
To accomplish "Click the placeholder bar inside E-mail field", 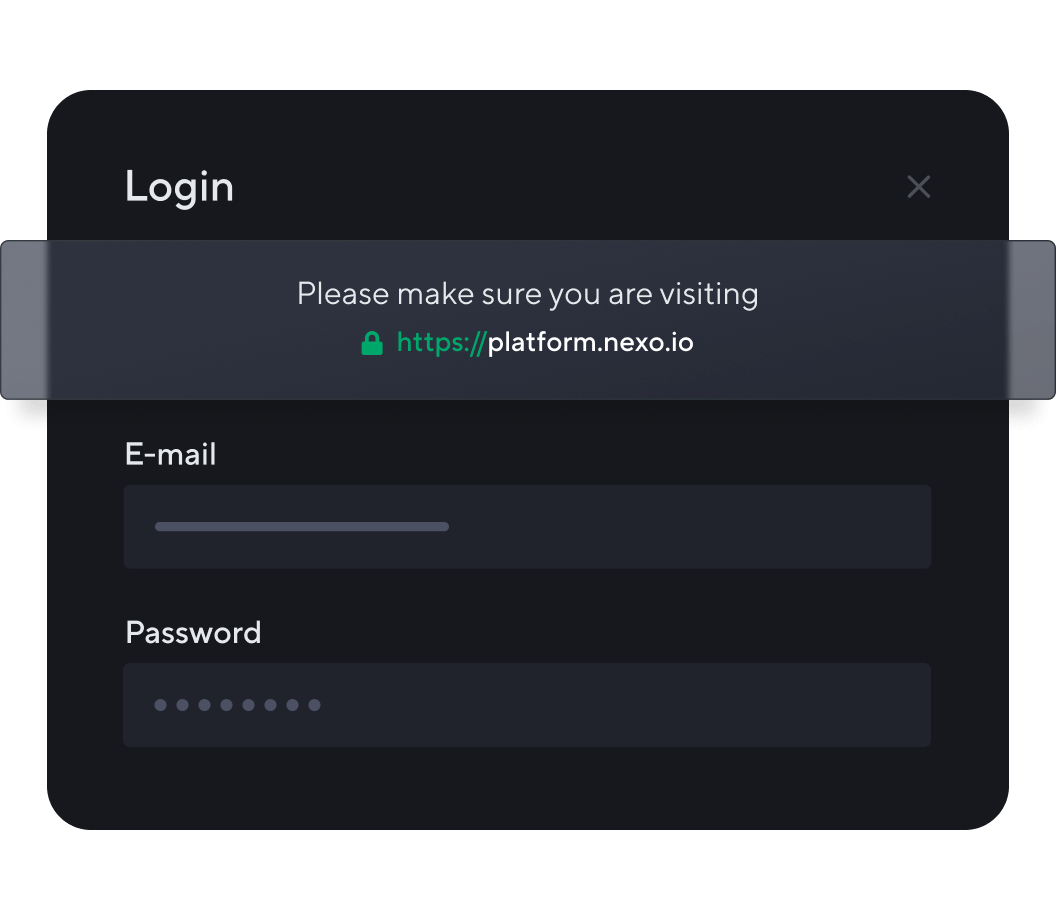I will point(301,527).
